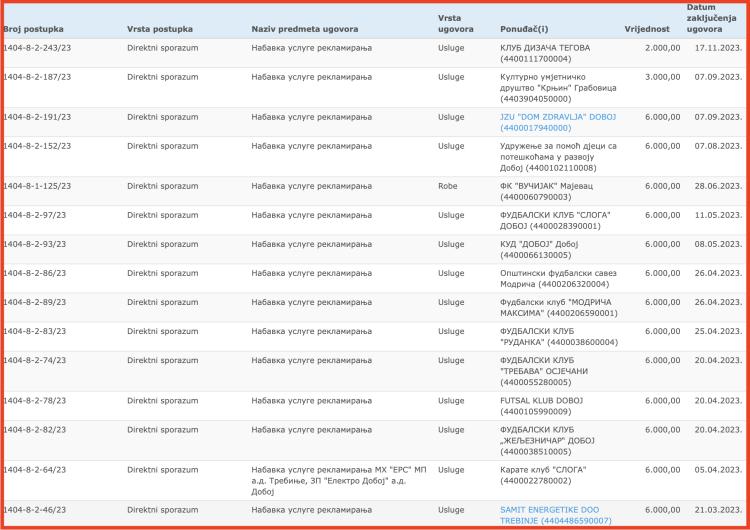Select procedure number 1404-8-2-82/23
Screen dimensions: 750x530
coord(34,430)
